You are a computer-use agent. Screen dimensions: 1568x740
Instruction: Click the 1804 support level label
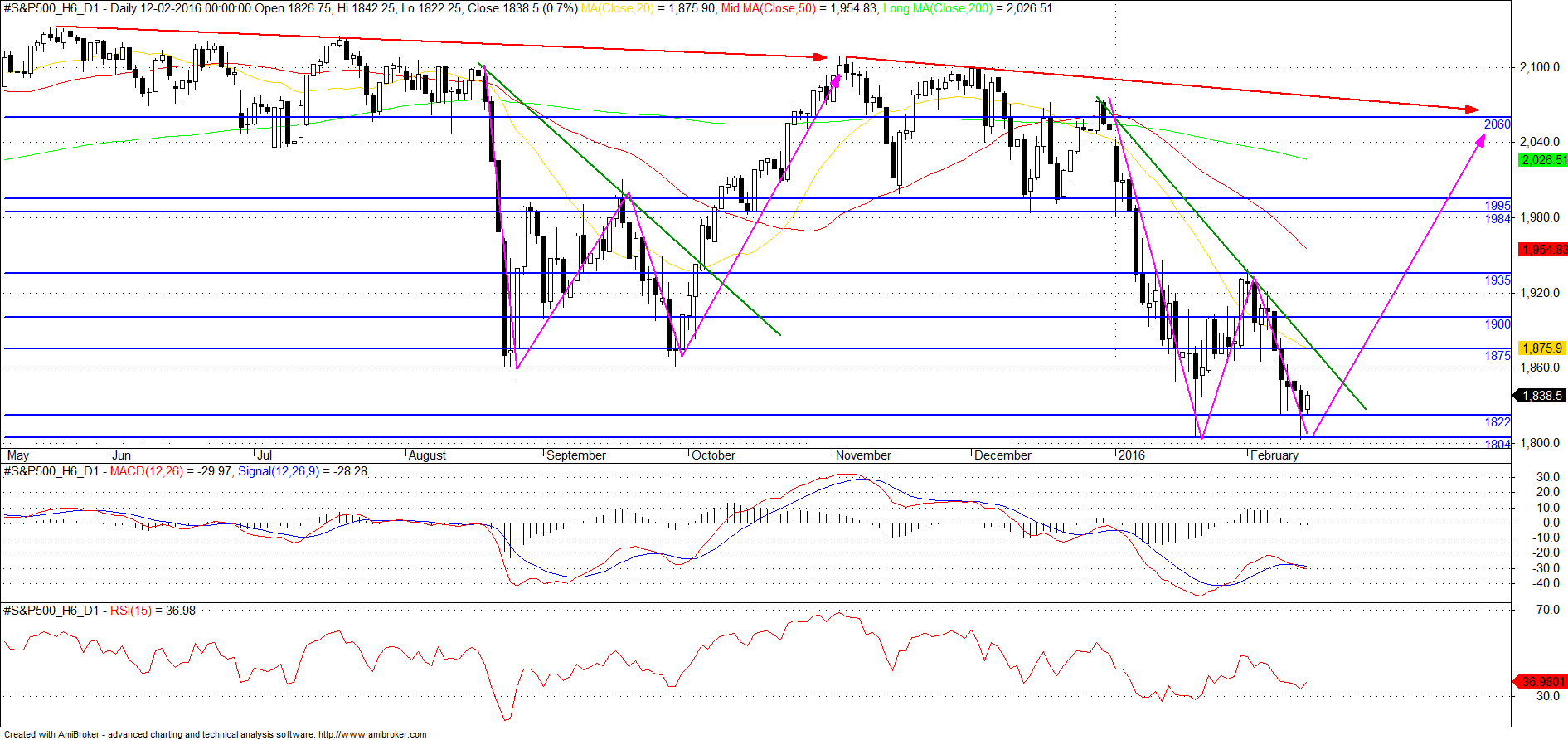1498,444
